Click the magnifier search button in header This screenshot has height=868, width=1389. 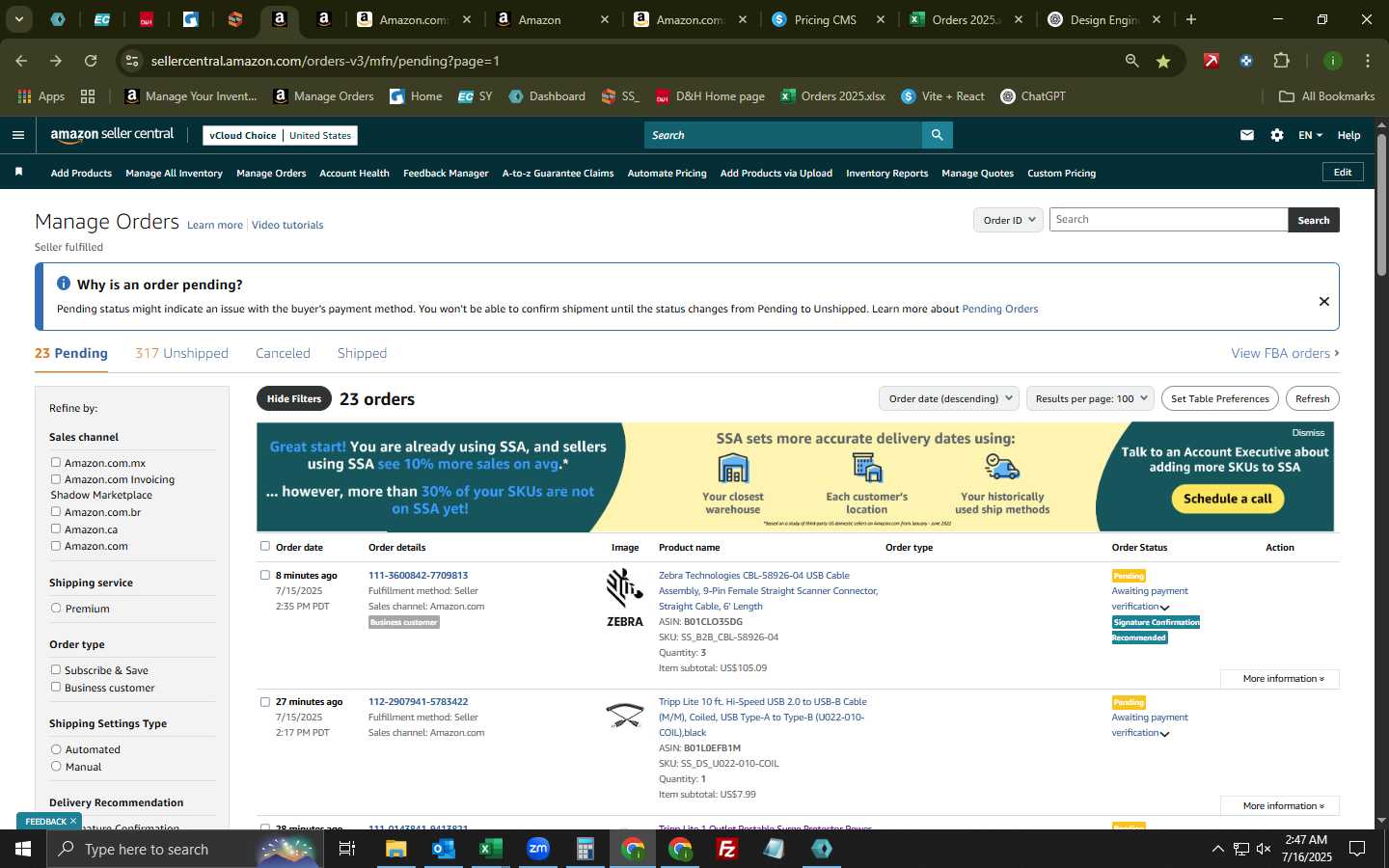937,135
